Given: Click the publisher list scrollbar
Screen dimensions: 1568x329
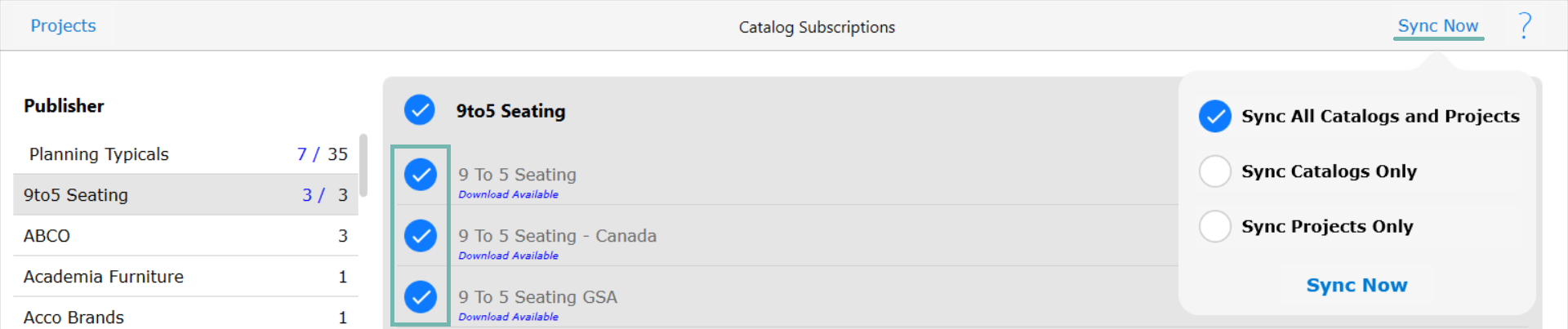Looking at the screenshot, I should point(363,165).
